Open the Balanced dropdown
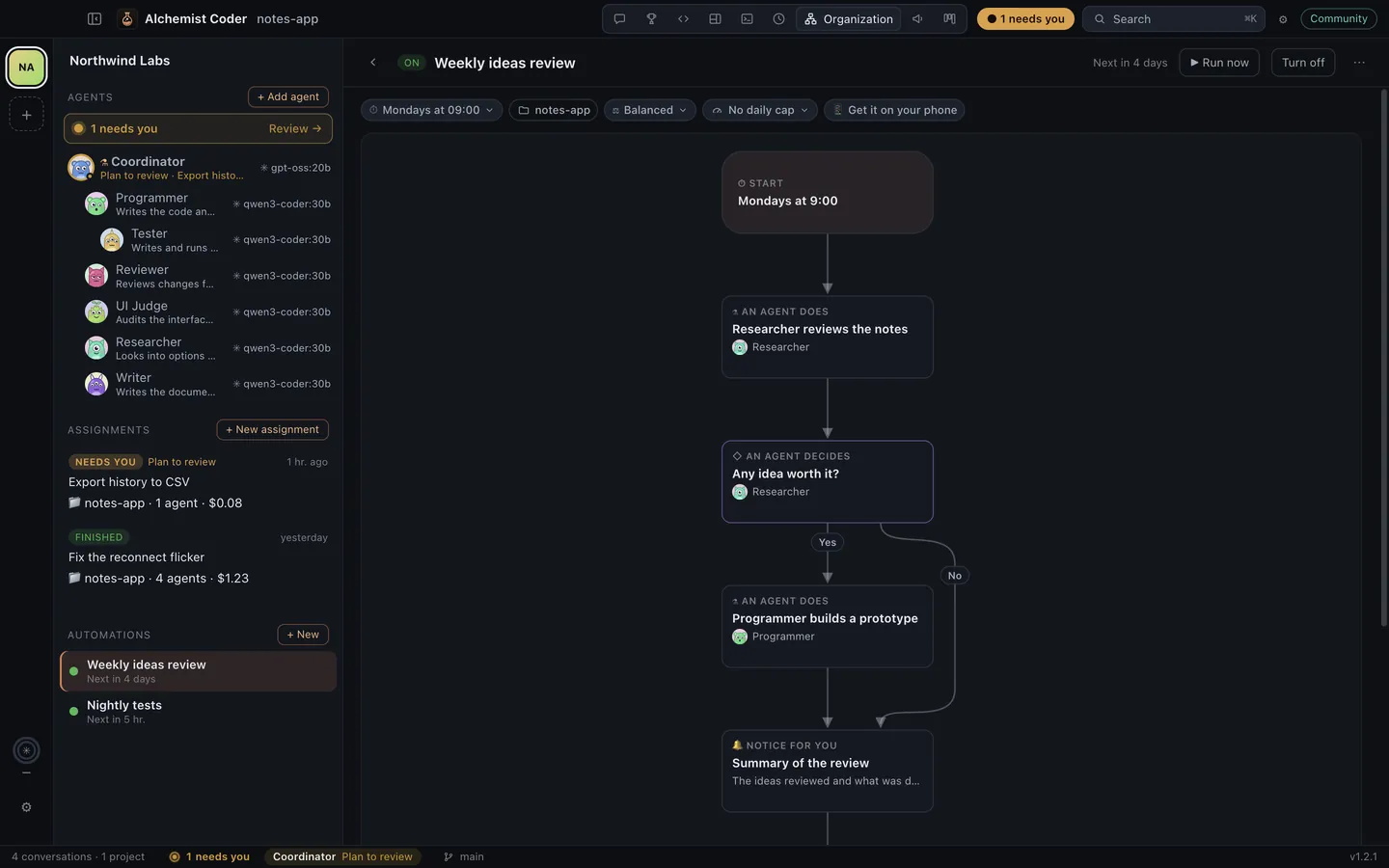1389x868 pixels. tap(649, 110)
